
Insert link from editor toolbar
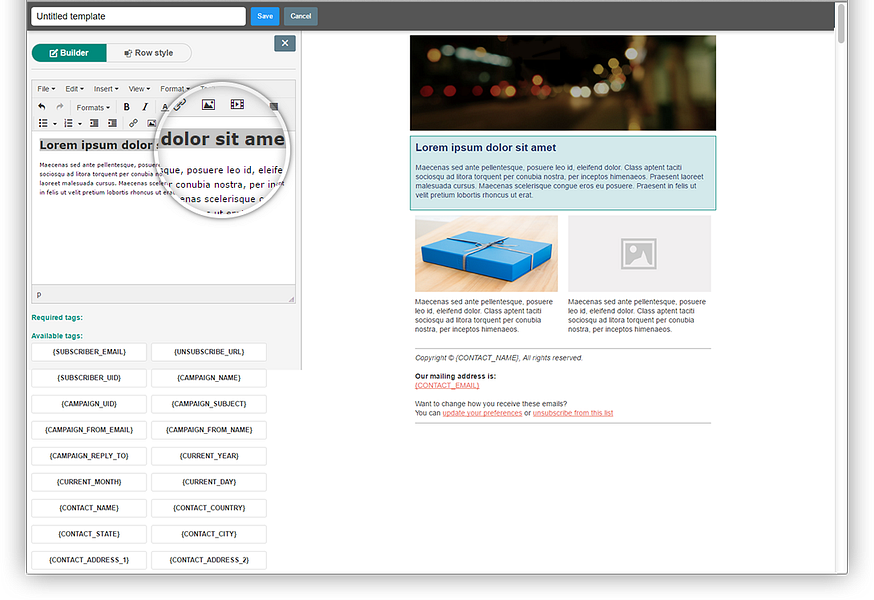(x=133, y=123)
